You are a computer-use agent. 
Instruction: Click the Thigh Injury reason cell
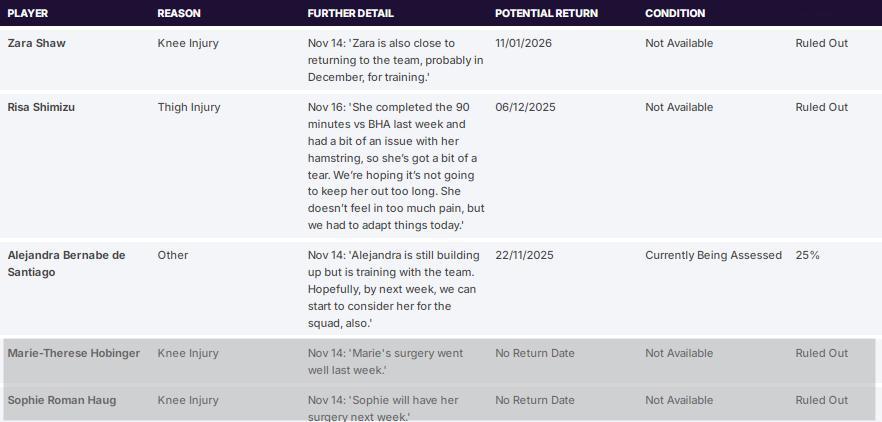pyautogui.click(x=188, y=107)
